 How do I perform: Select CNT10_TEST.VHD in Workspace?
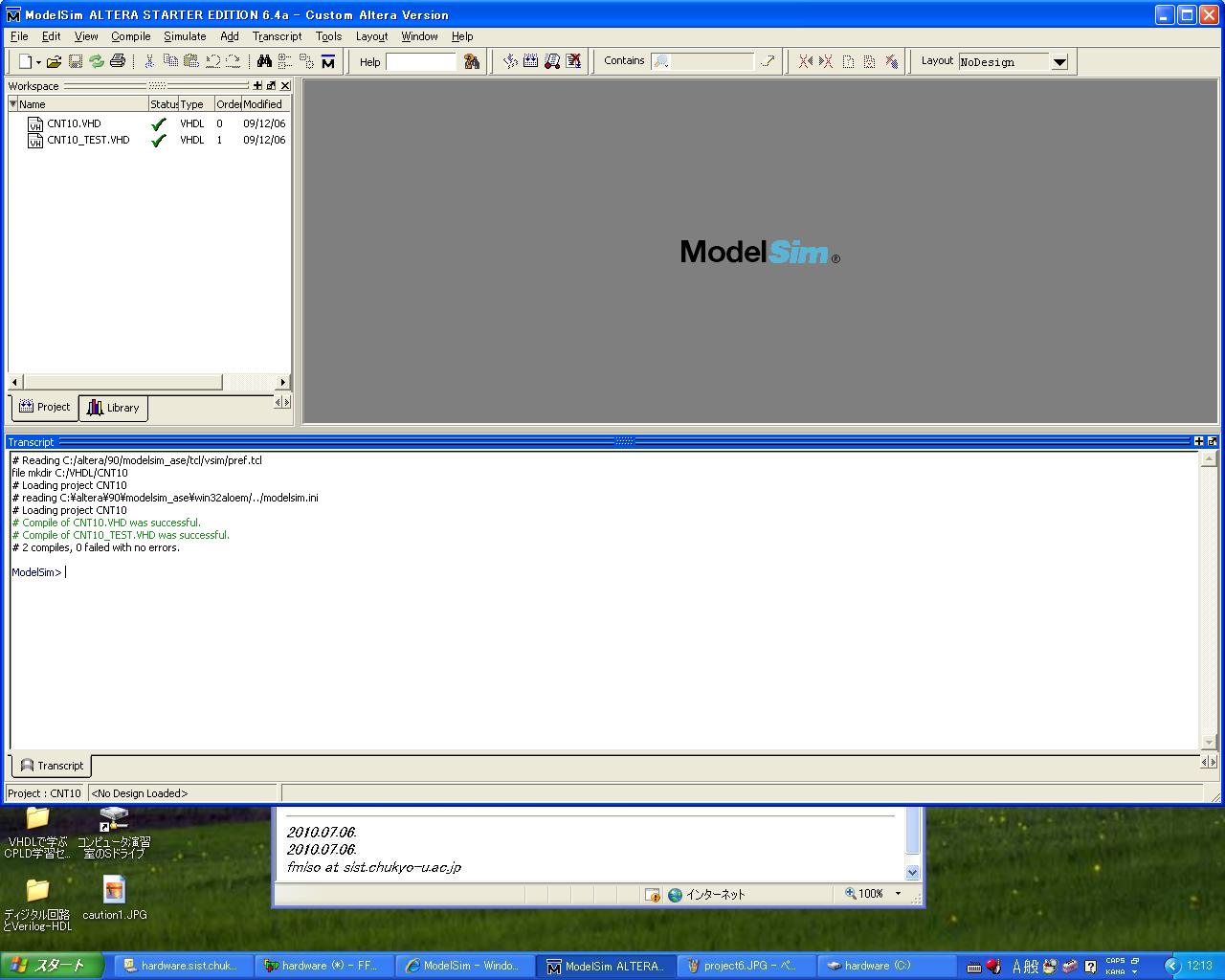coord(88,140)
